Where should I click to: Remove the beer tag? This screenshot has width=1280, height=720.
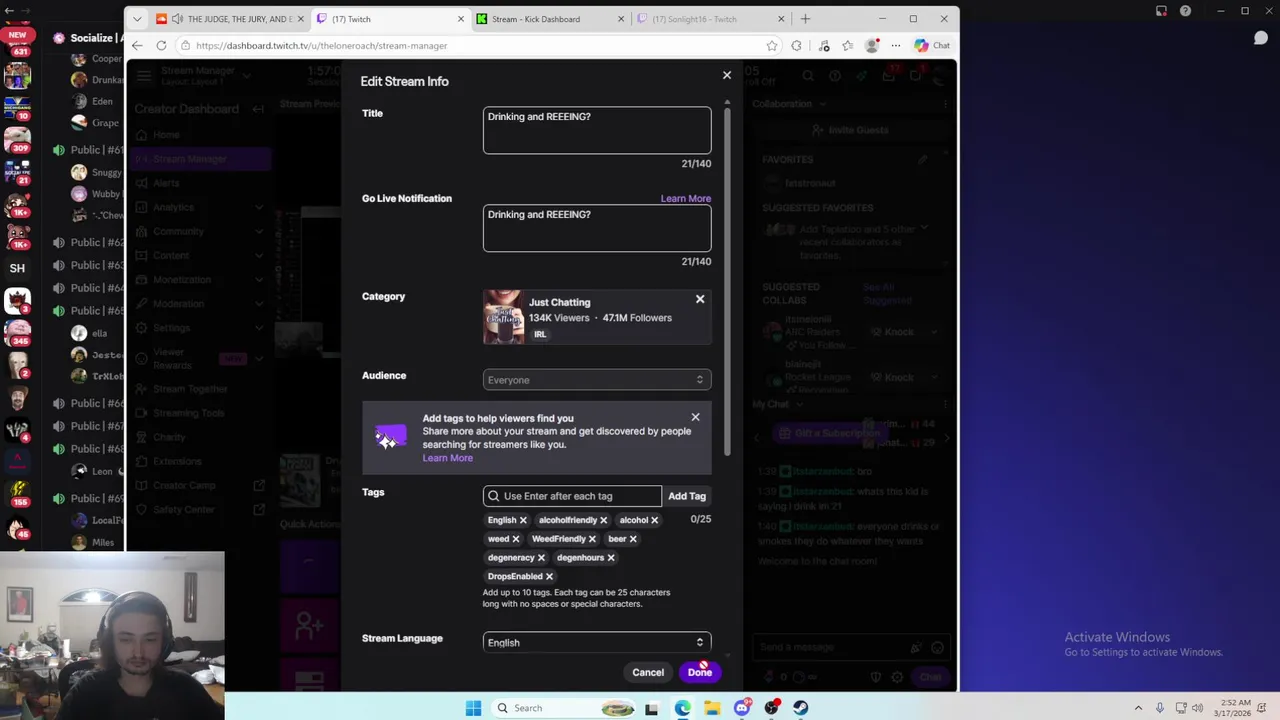(633, 539)
